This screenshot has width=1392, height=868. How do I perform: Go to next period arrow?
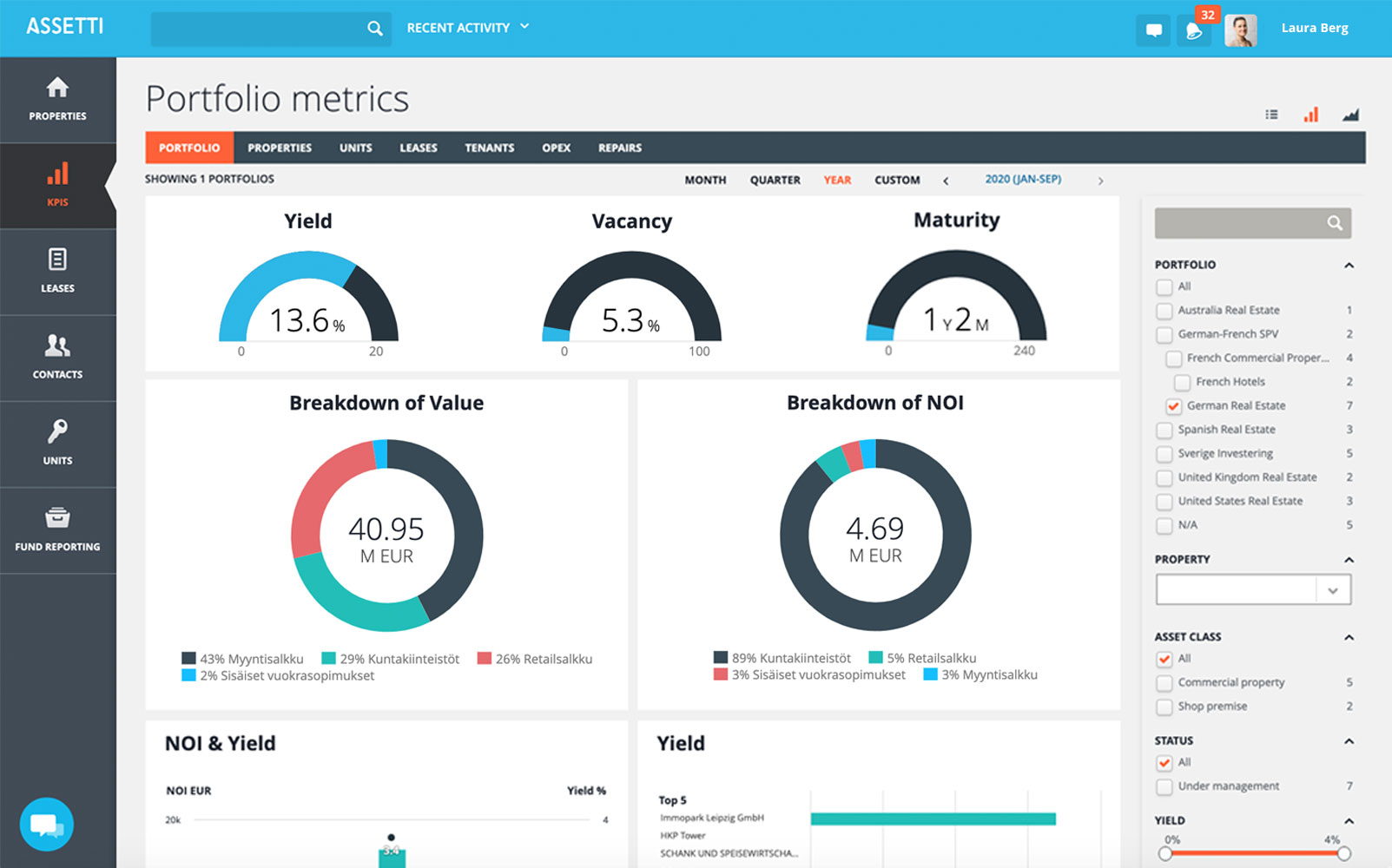1100,181
